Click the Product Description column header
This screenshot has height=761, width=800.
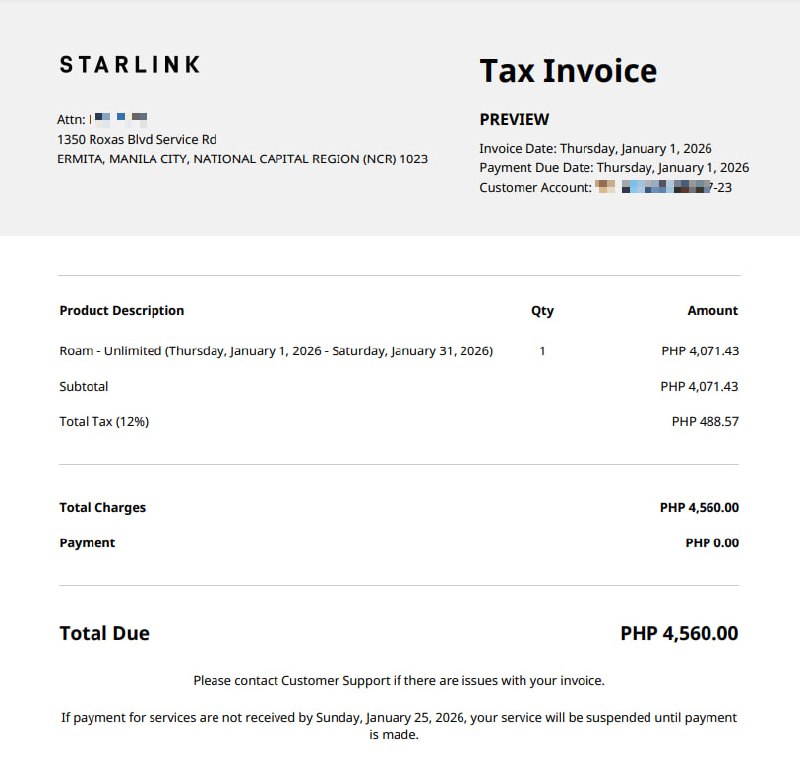[x=122, y=311]
